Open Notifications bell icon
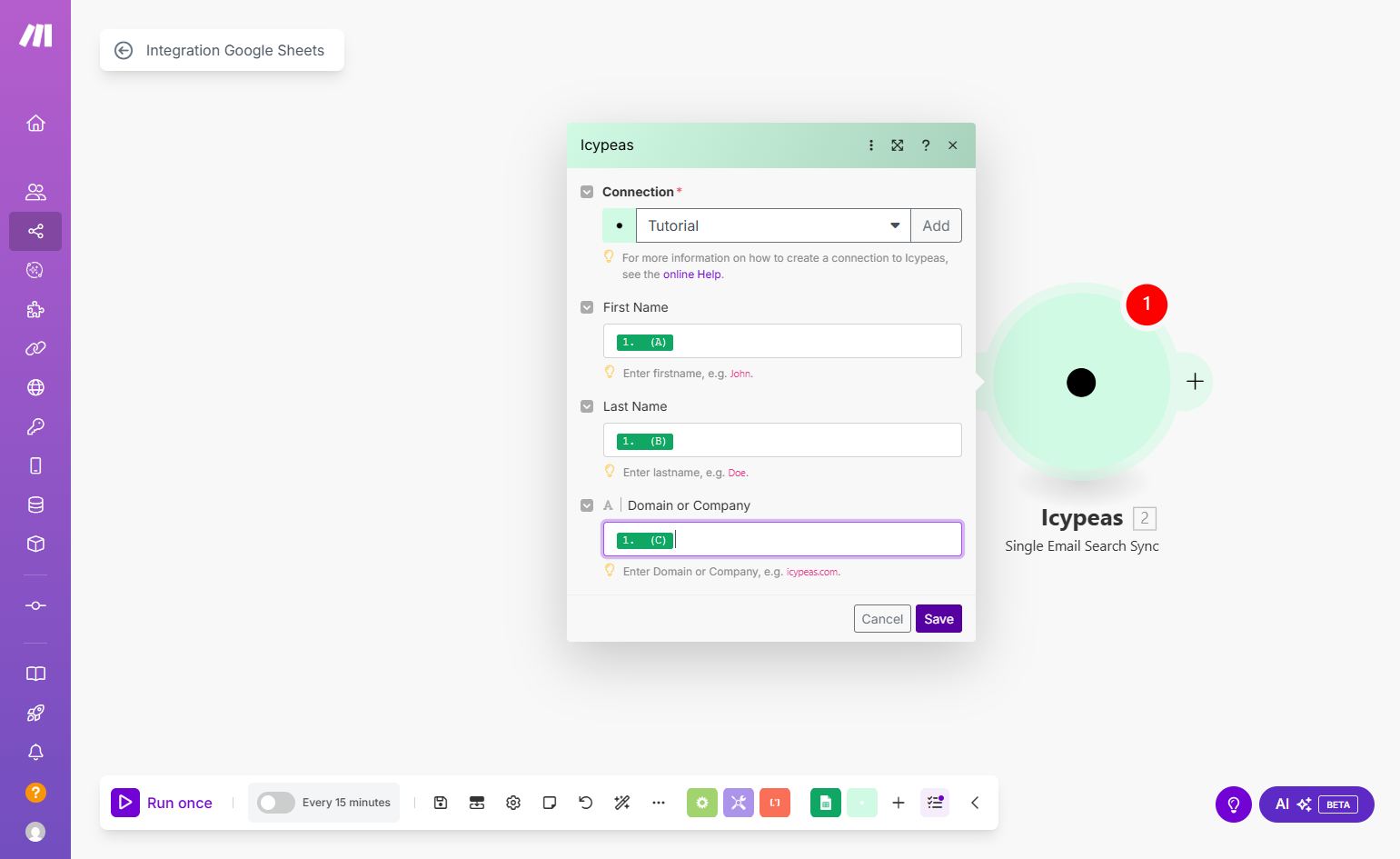 [x=35, y=753]
